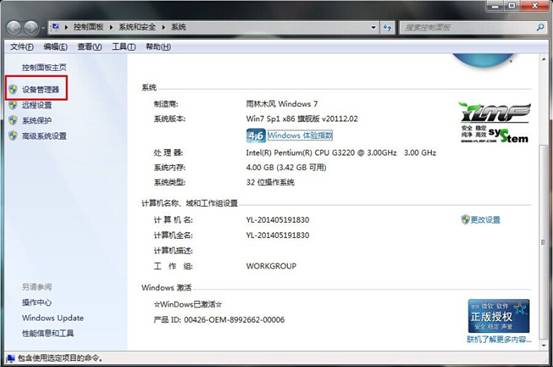
Task: Click the 正版授权 genuine software badge
Action: coord(498,316)
